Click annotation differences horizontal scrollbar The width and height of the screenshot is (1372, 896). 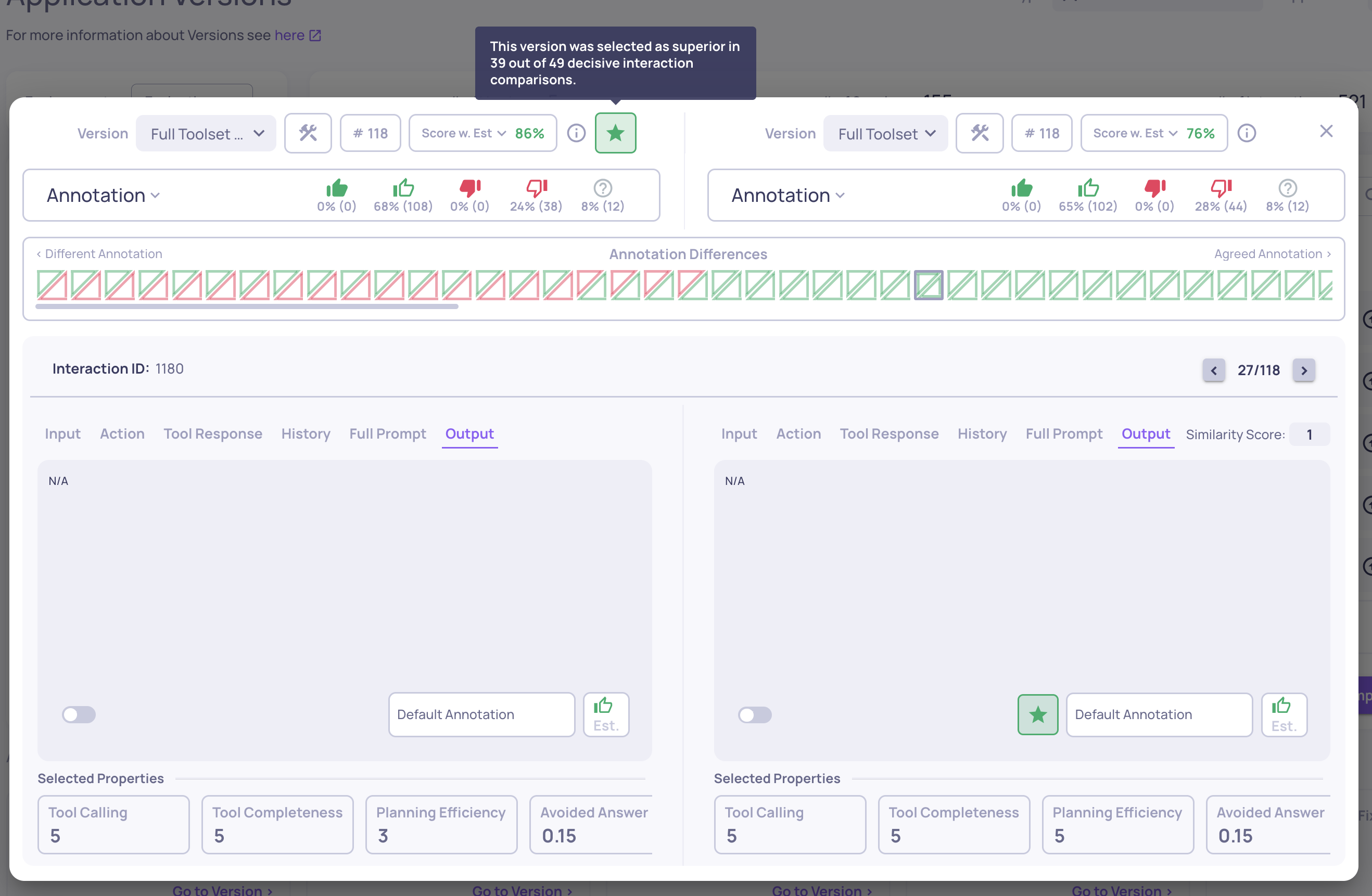[x=247, y=306]
